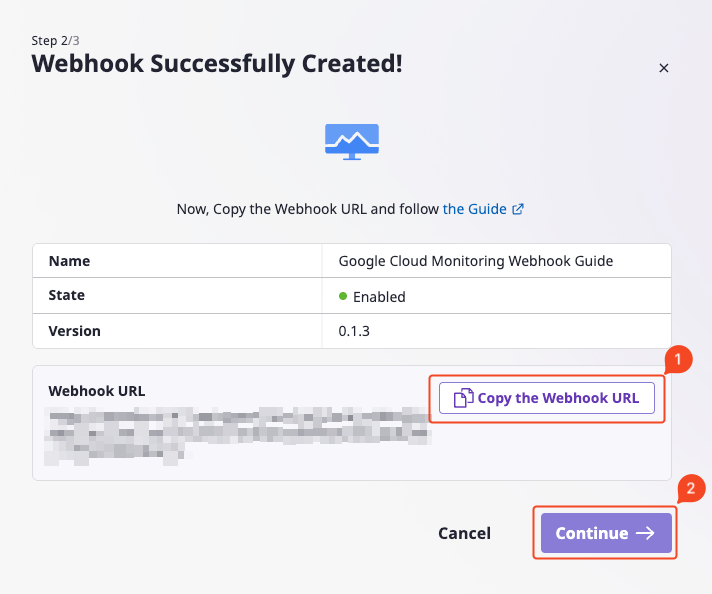Click the version value 0.1.3
This screenshot has width=712, height=594.
(354, 331)
